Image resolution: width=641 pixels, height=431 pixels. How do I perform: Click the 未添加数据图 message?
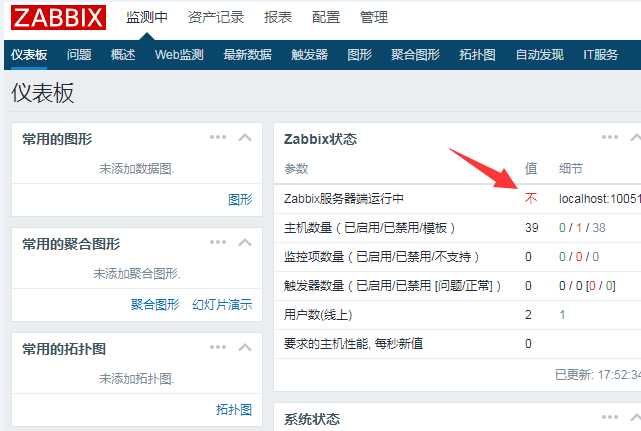pos(137,168)
